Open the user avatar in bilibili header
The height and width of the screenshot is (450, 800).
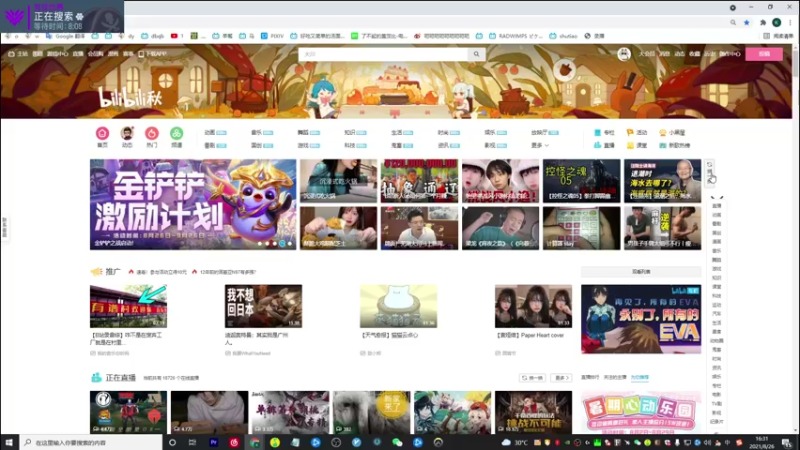click(623, 54)
